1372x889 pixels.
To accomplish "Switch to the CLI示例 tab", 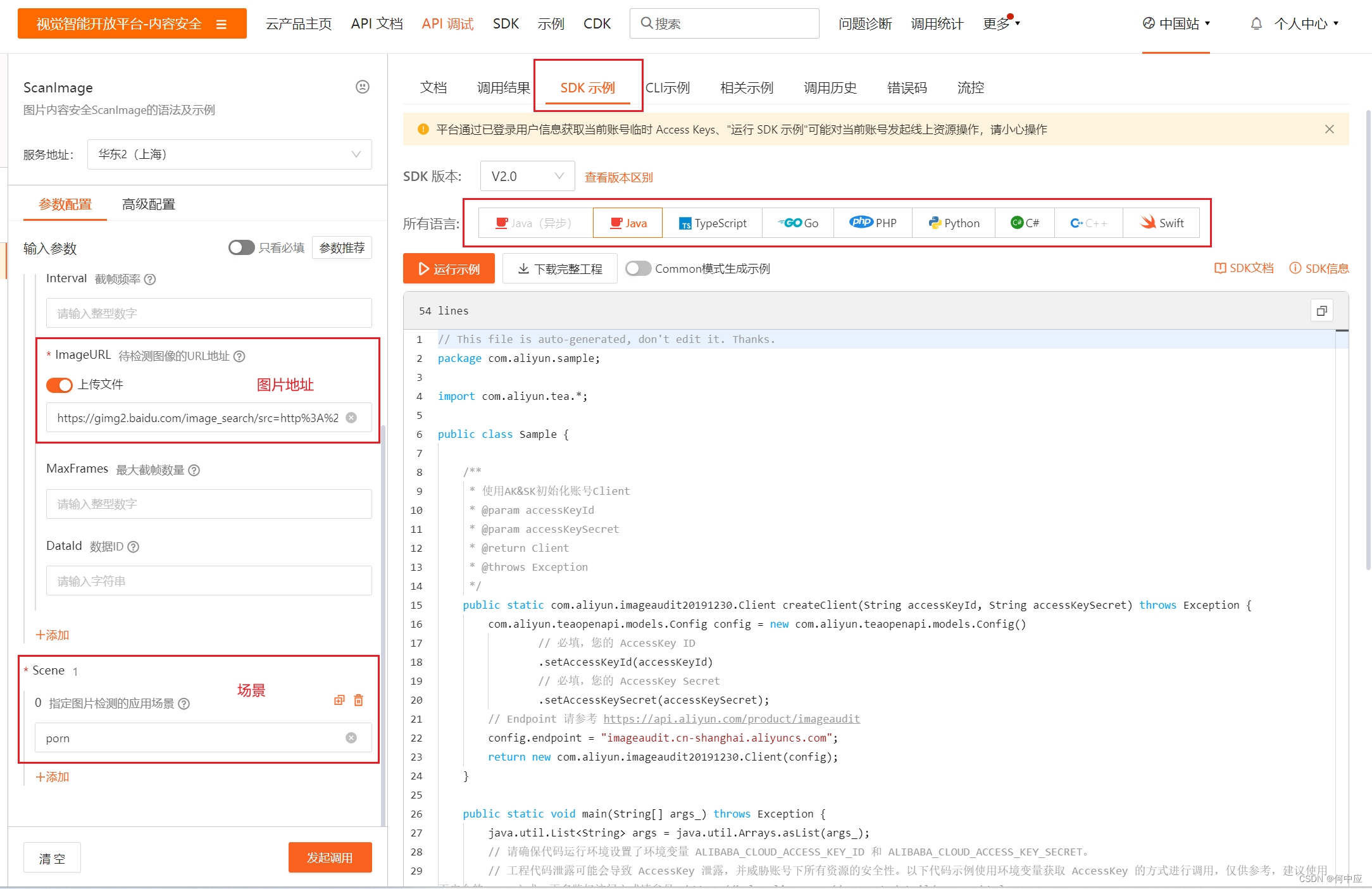I will [x=668, y=87].
